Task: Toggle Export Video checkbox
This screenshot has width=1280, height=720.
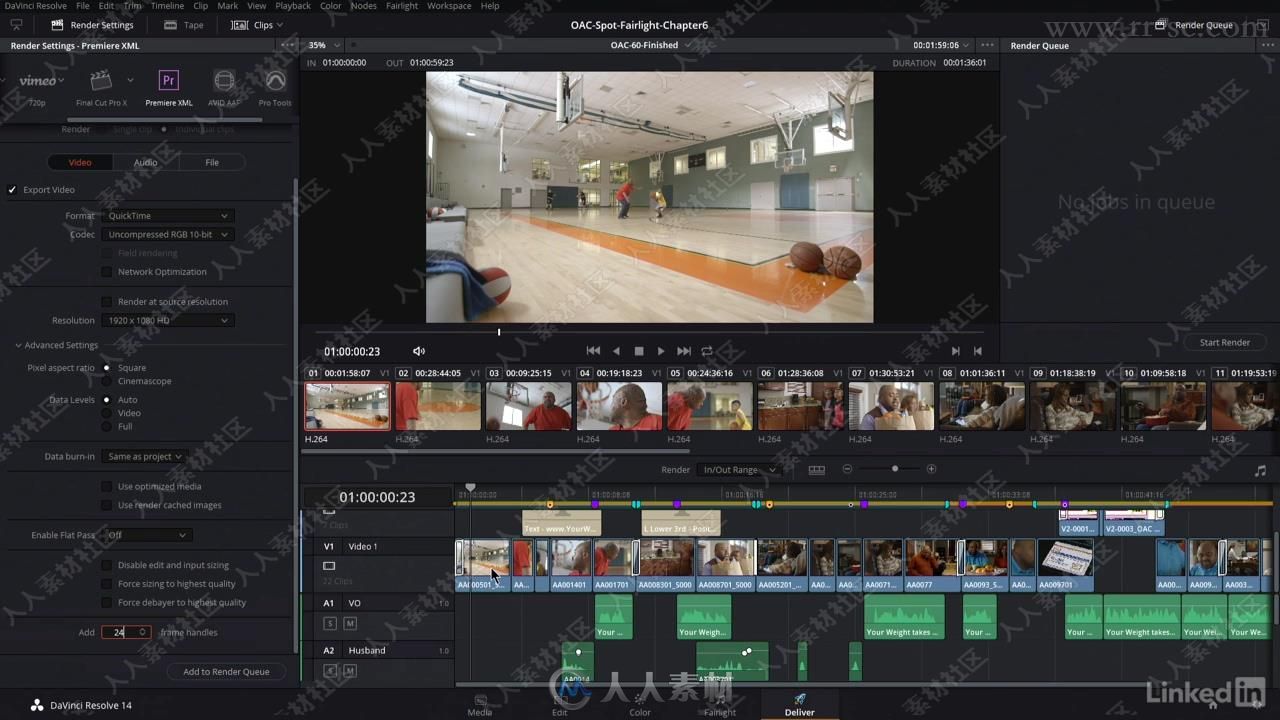Action: 13,190
